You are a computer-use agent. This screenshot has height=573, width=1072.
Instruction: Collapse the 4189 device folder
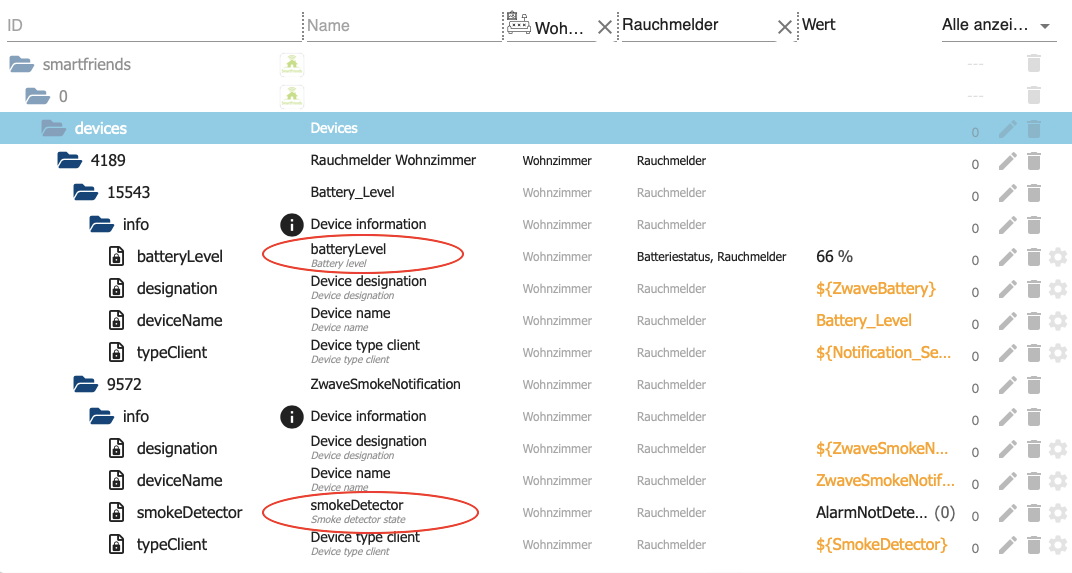coord(70,161)
